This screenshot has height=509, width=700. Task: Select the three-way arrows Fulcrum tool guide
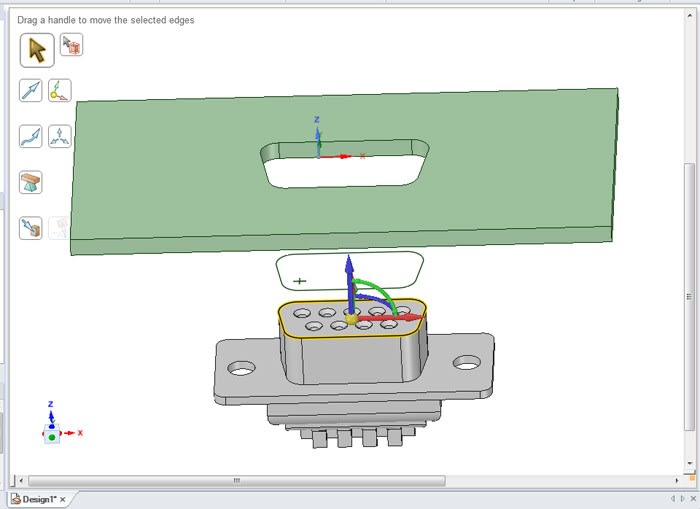coord(60,136)
